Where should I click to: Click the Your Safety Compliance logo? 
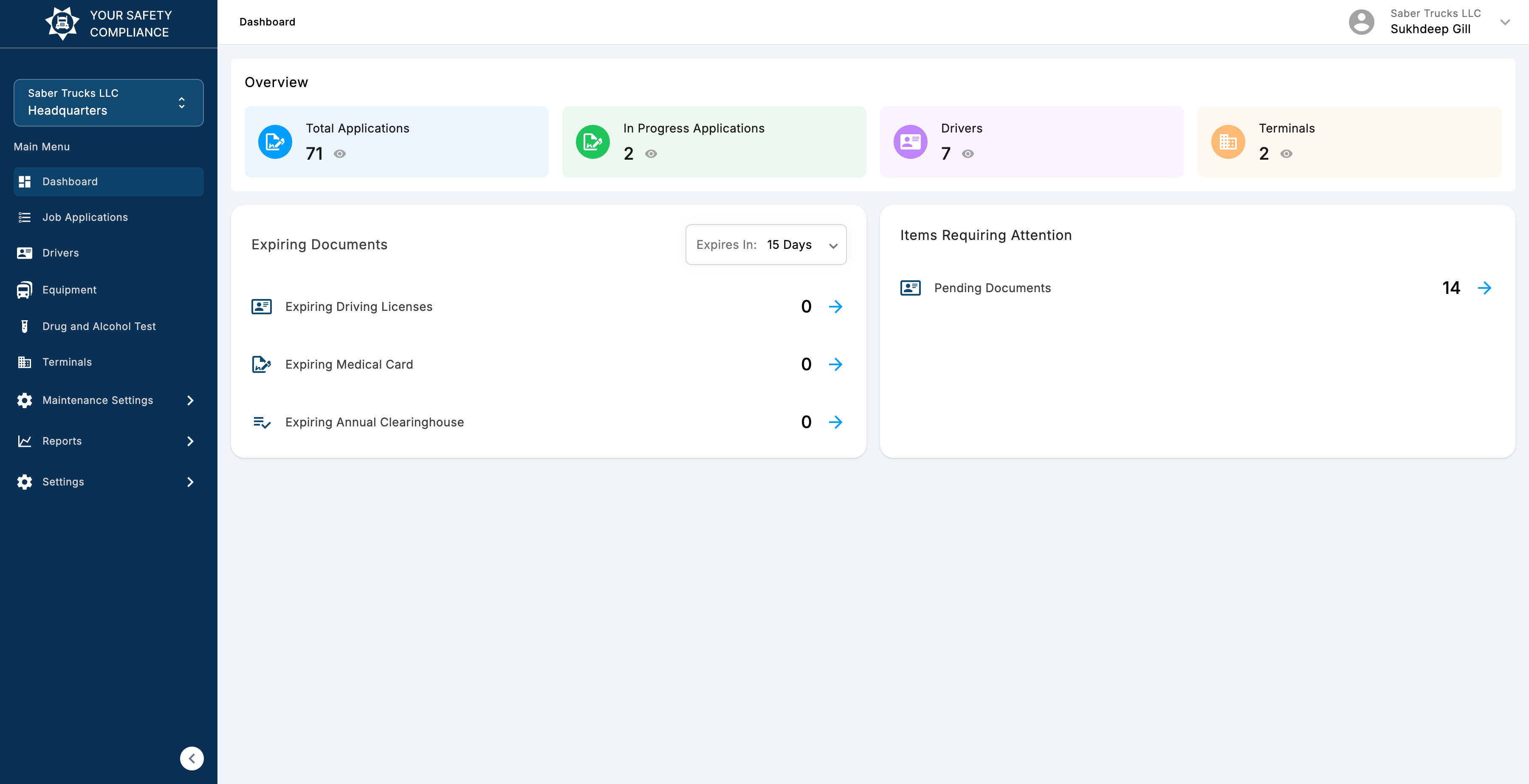[62, 23]
